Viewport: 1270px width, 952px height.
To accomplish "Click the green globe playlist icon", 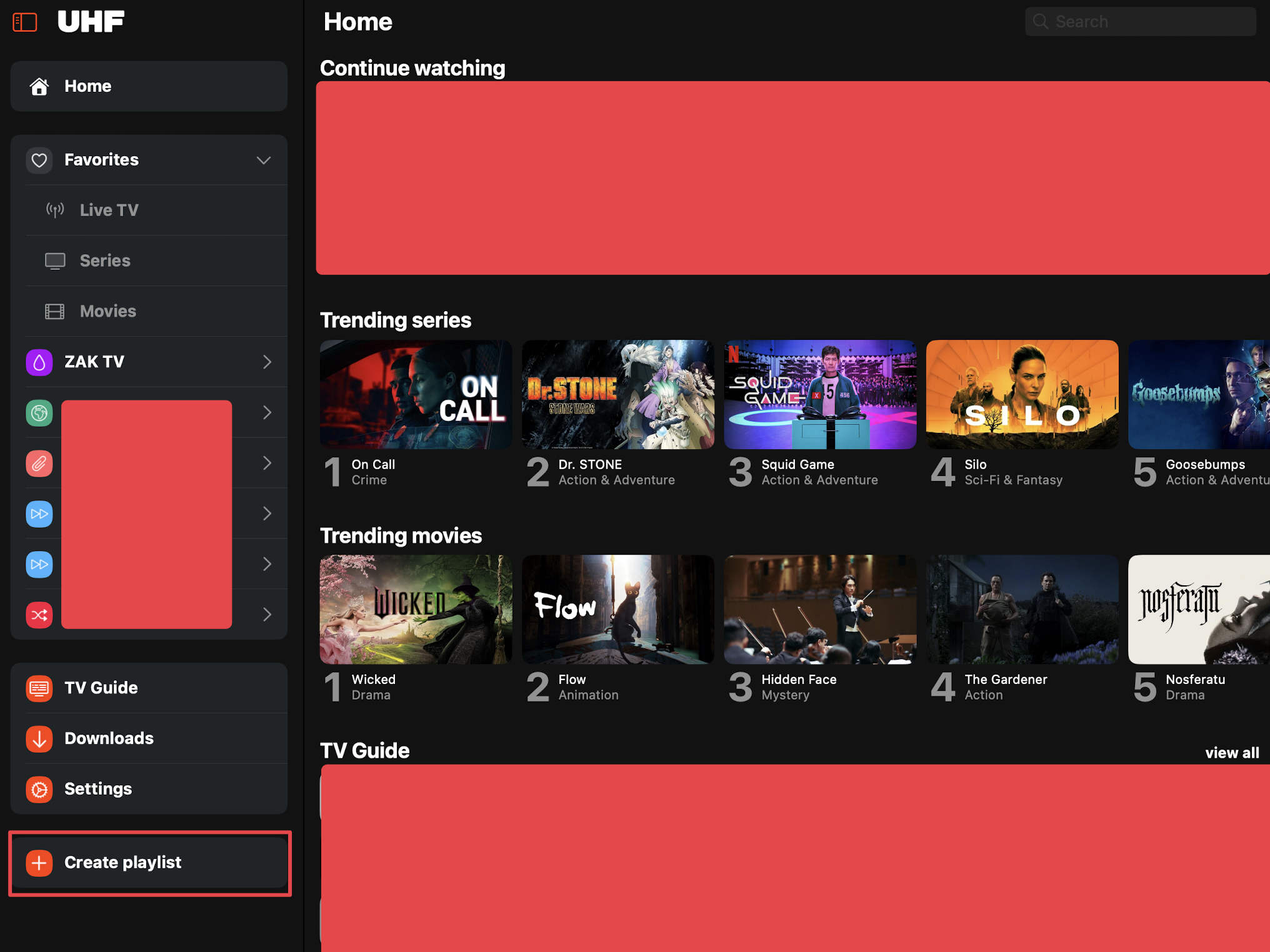I will point(39,413).
